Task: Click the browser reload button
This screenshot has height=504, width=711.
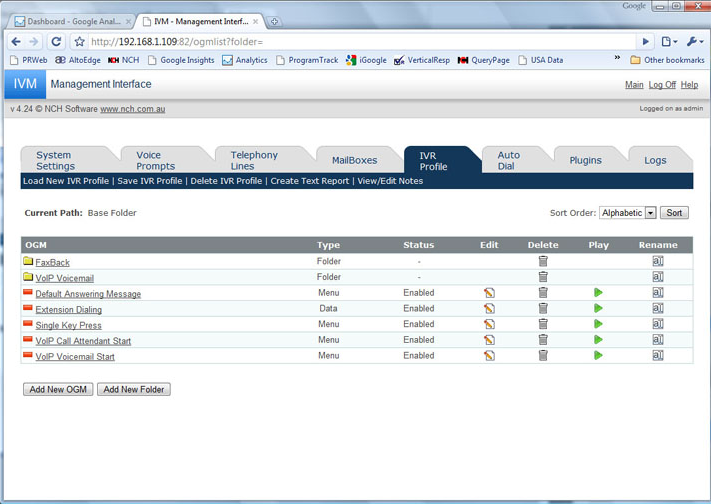Action: tap(56, 42)
